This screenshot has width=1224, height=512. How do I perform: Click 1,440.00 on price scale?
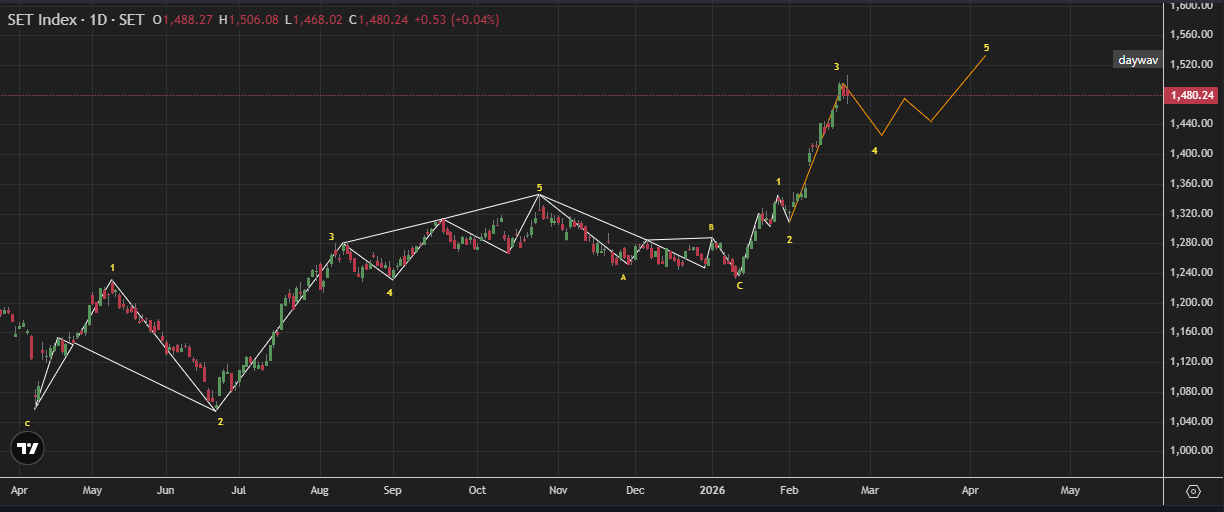point(1191,124)
